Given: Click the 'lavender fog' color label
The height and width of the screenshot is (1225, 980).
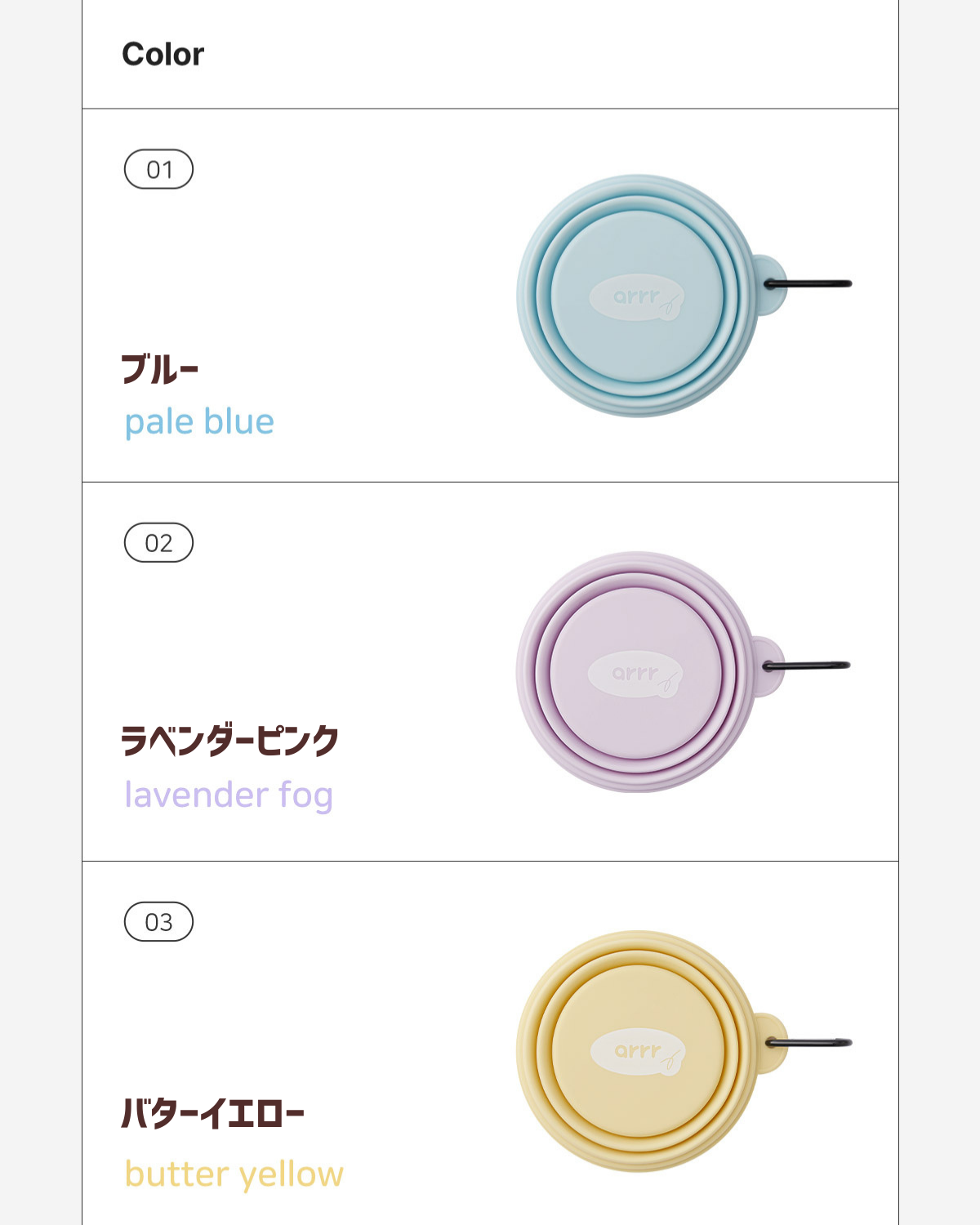Looking at the screenshot, I should (x=229, y=795).
